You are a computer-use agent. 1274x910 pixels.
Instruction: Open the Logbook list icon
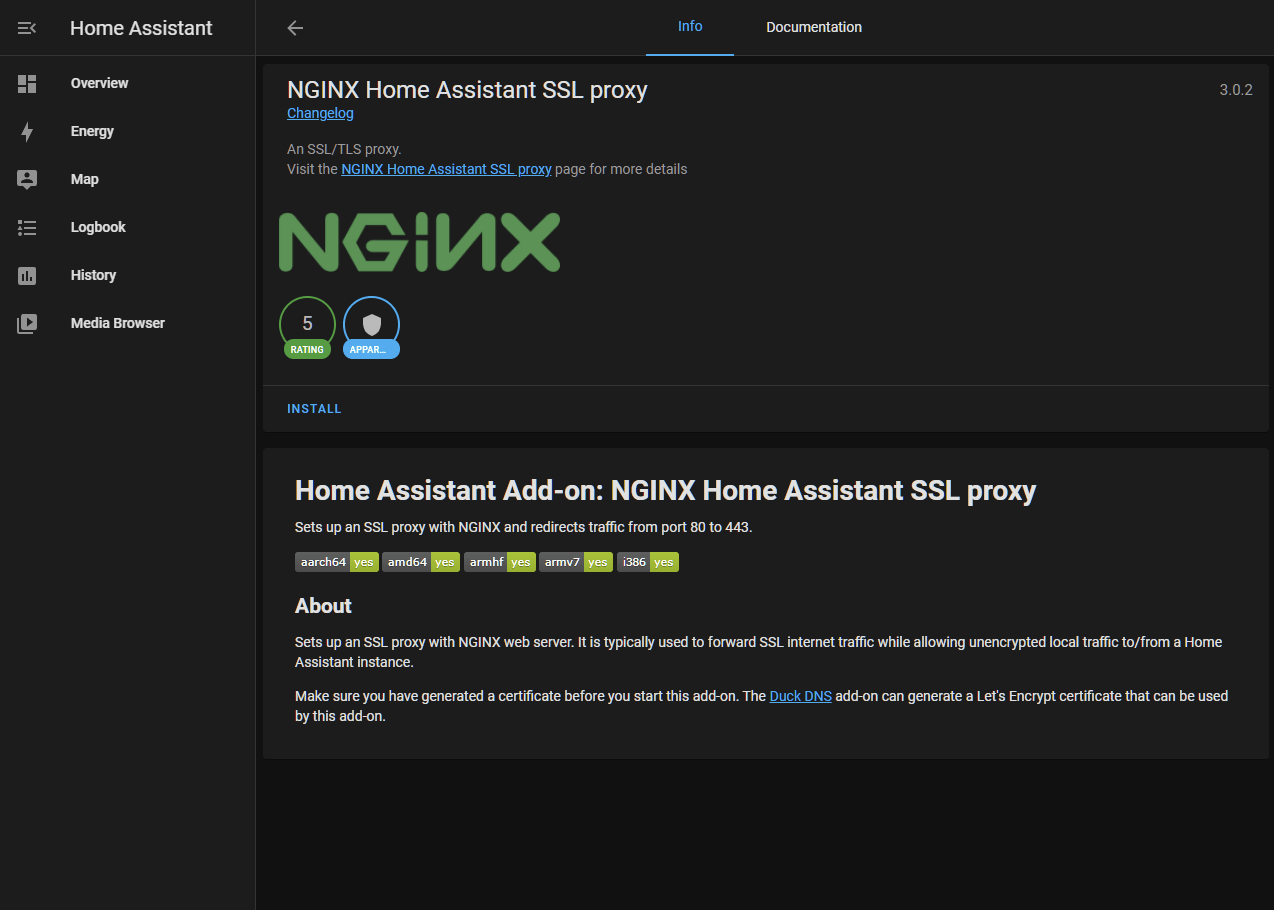tap(27, 227)
